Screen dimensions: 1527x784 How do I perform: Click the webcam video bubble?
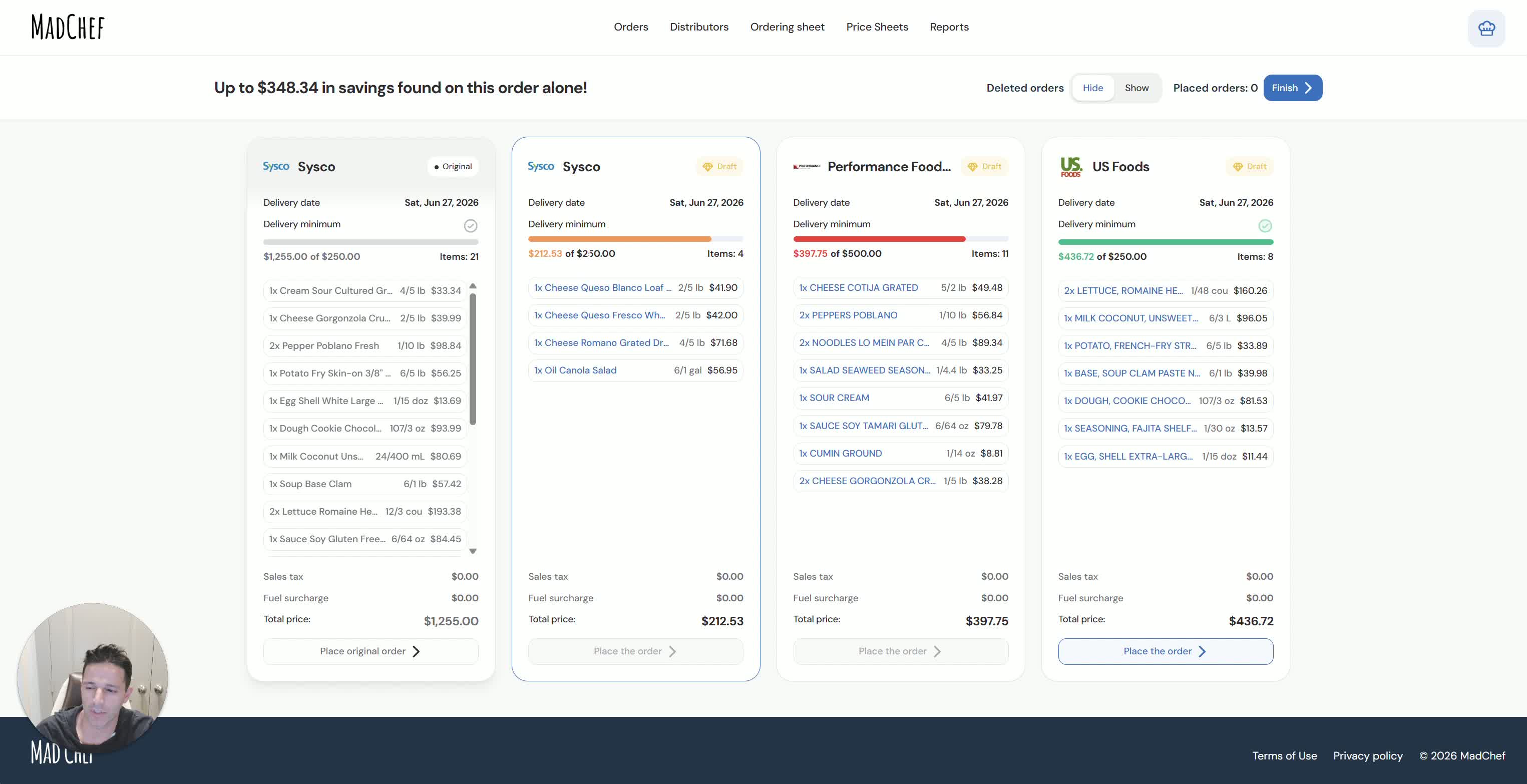coord(93,678)
